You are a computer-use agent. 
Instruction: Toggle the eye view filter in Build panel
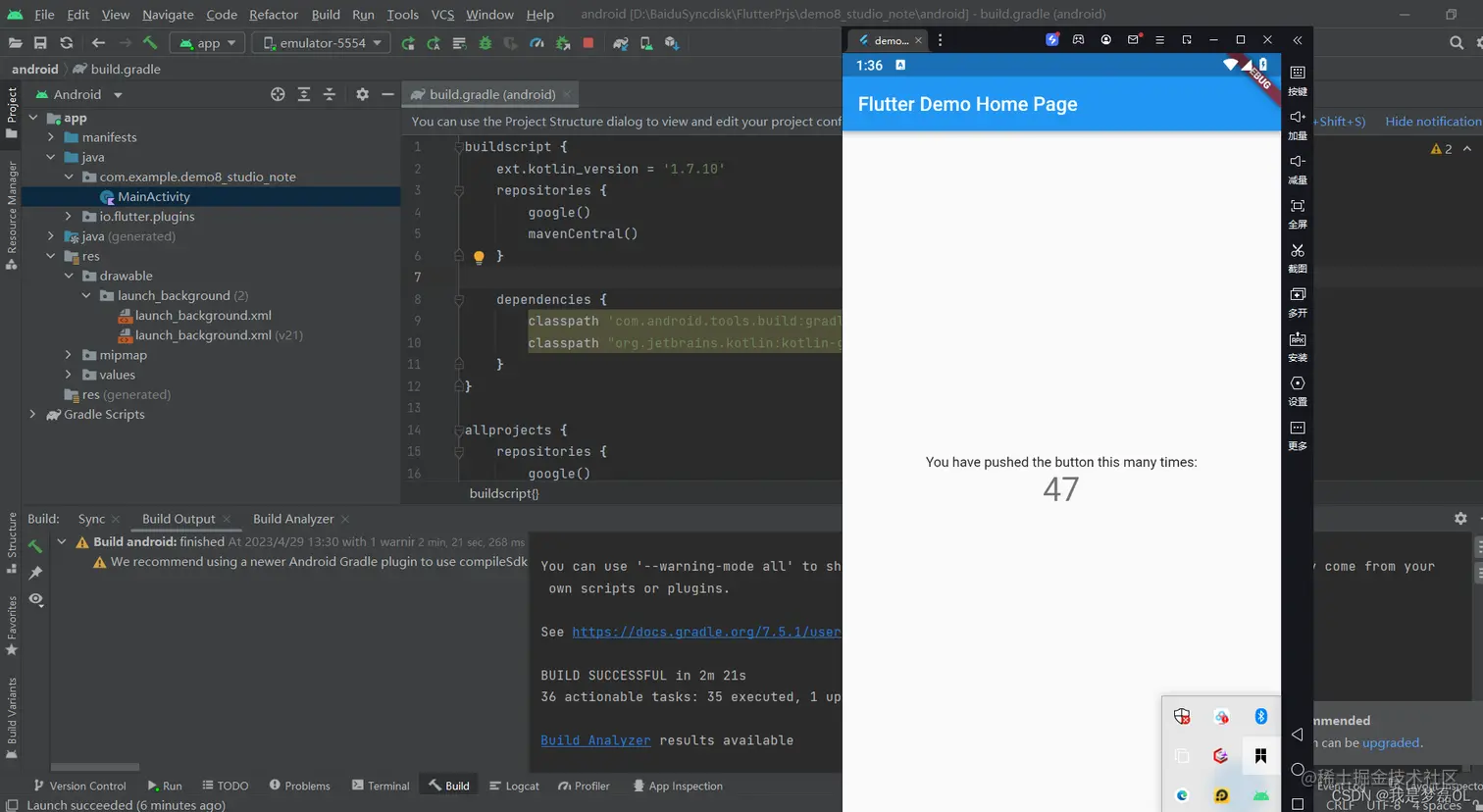pyautogui.click(x=36, y=599)
